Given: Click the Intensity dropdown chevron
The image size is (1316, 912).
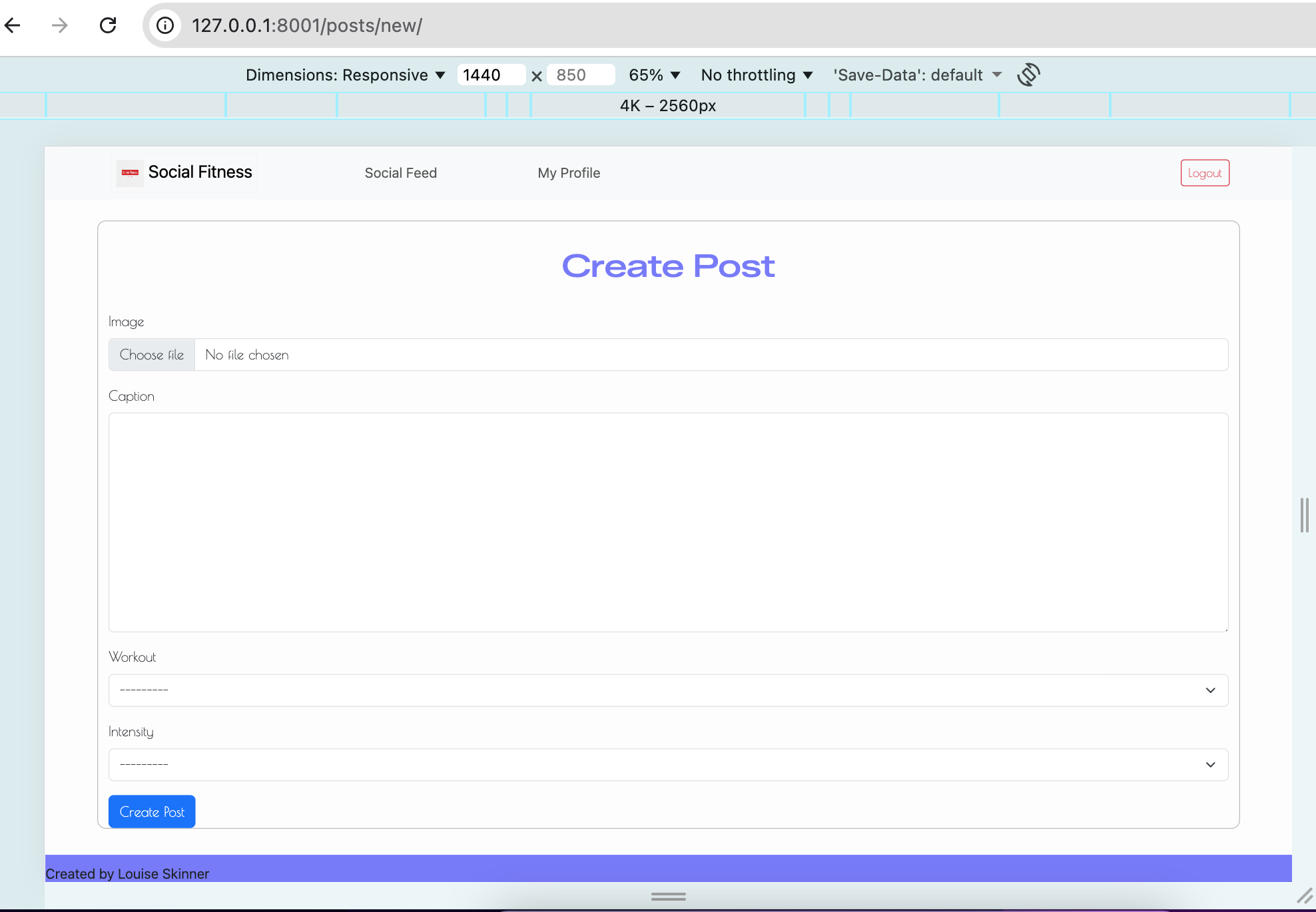Looking at the screenshot, I should pos(1210,764).
